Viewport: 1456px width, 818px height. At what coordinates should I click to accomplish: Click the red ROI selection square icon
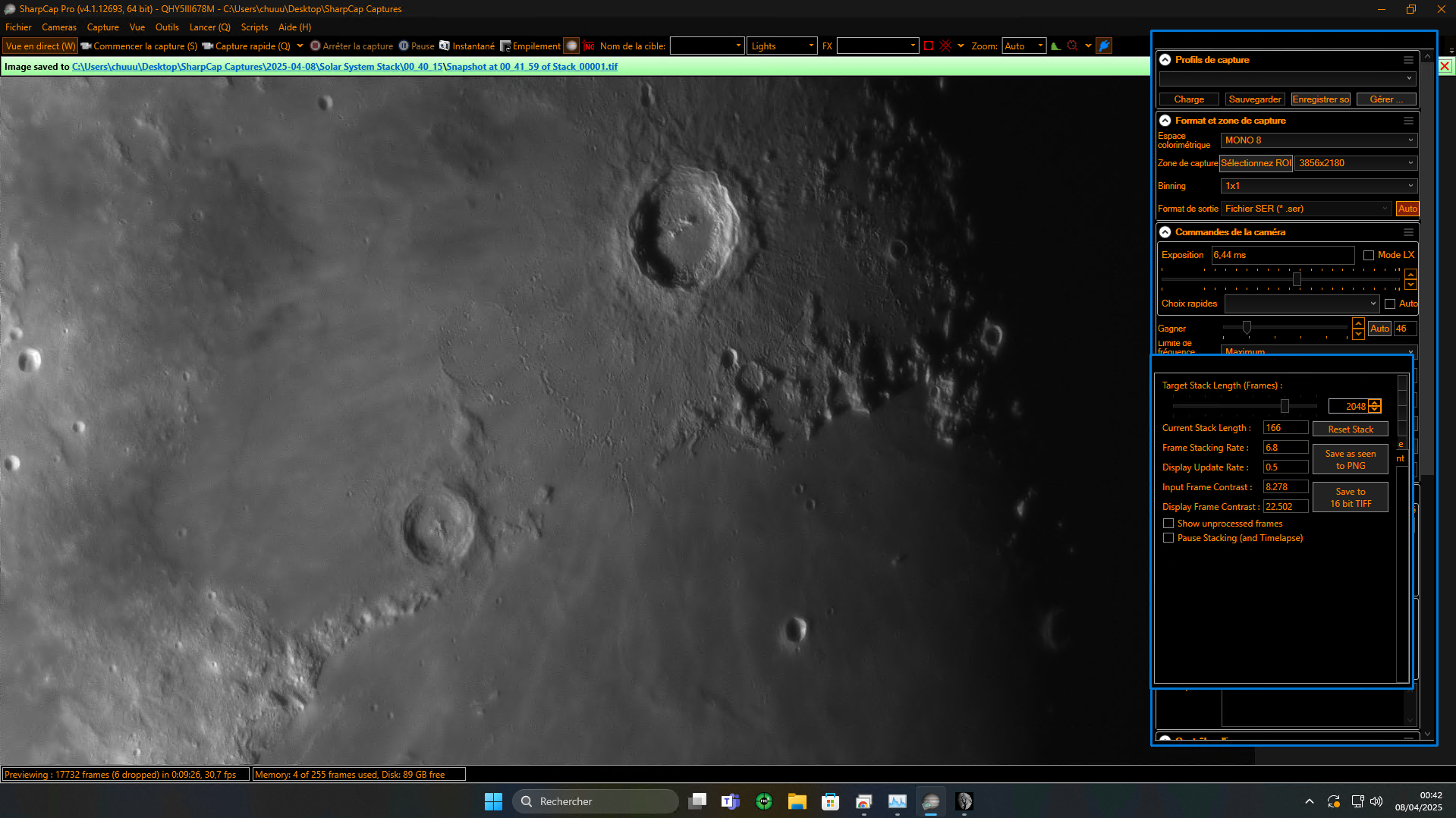click(928, 46)
